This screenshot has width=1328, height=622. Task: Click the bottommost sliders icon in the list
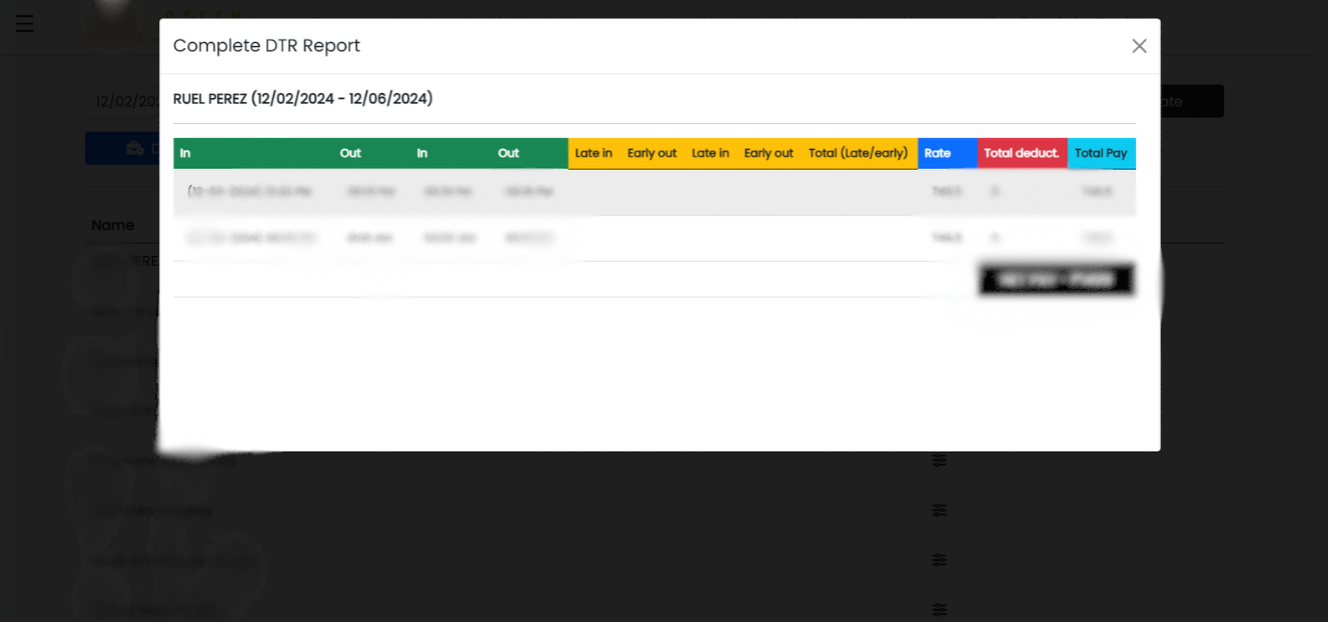[x=939, y=609]
